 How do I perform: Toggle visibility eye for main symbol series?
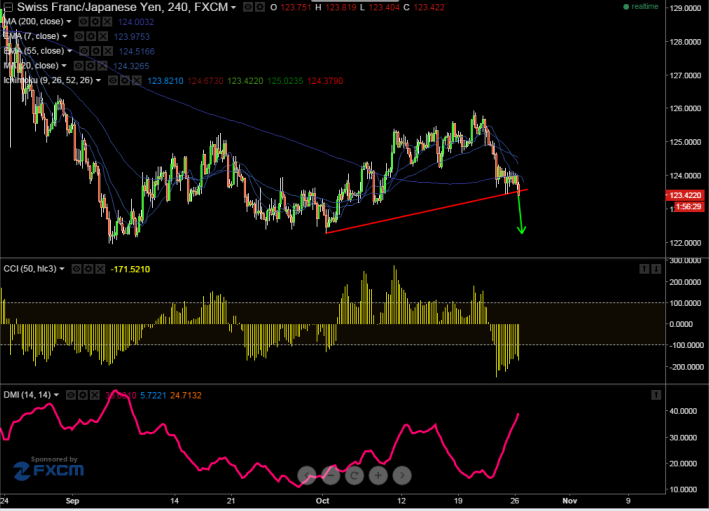click(248, 7)
